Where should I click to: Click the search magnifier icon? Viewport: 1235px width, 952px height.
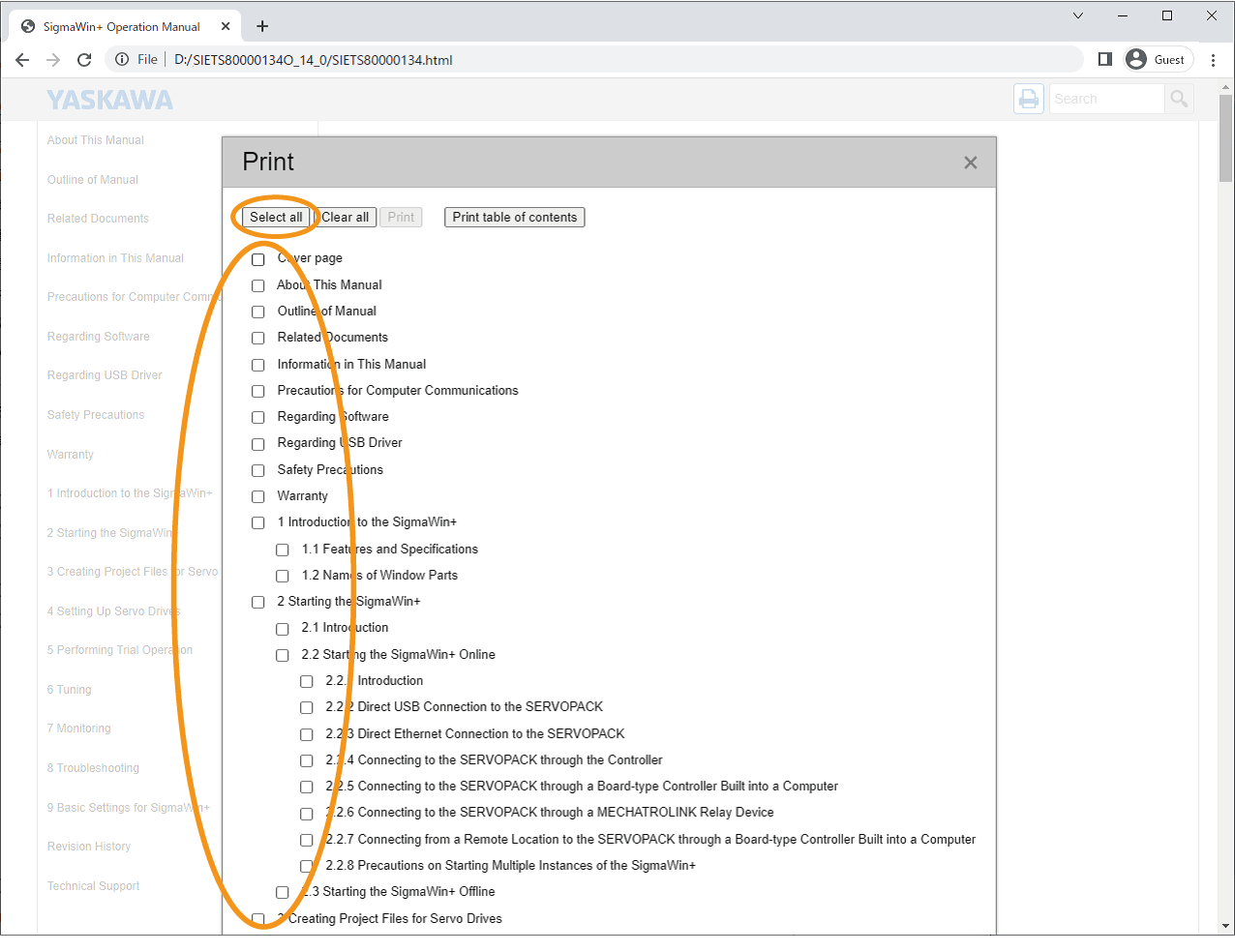coord(1178,99)
